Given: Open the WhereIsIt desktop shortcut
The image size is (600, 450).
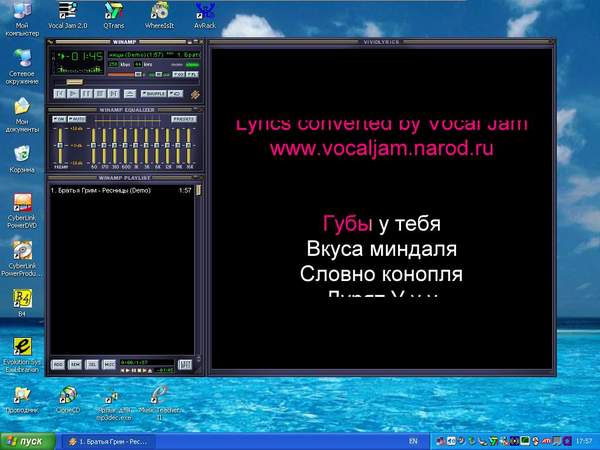Looking at the screenshot, I should (159, 15).
